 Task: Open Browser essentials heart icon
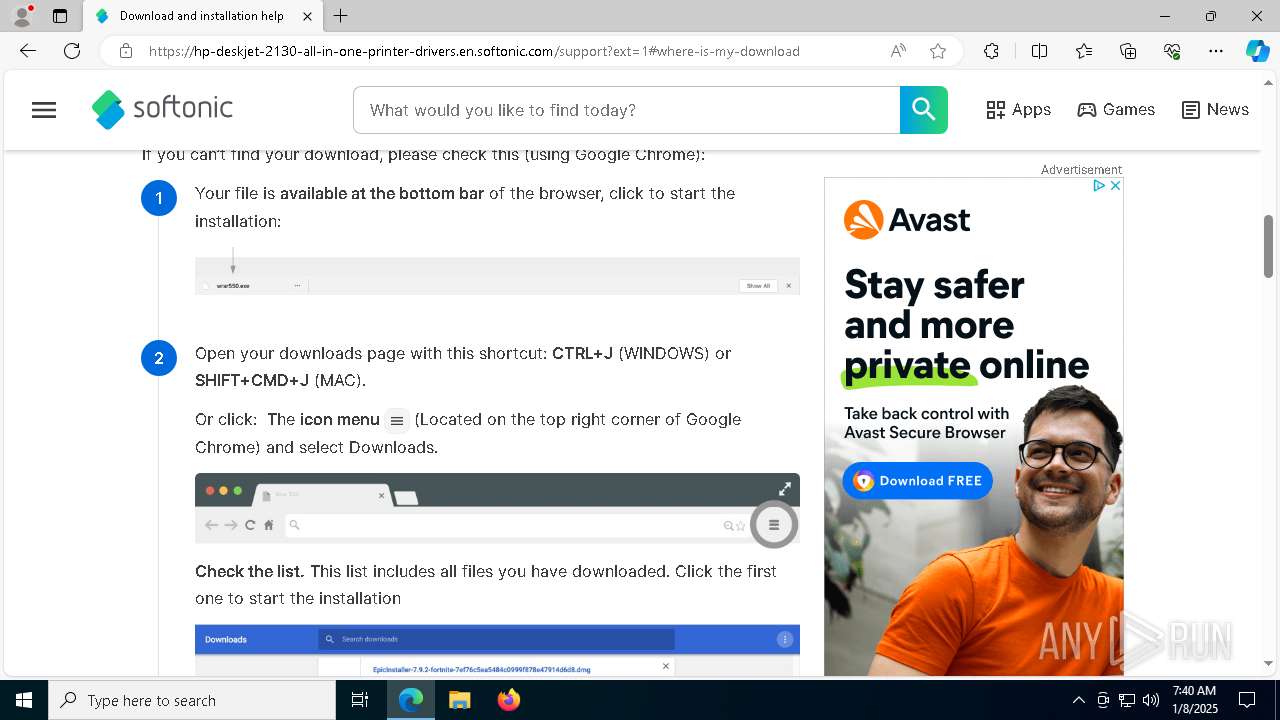click(1172, 51)
